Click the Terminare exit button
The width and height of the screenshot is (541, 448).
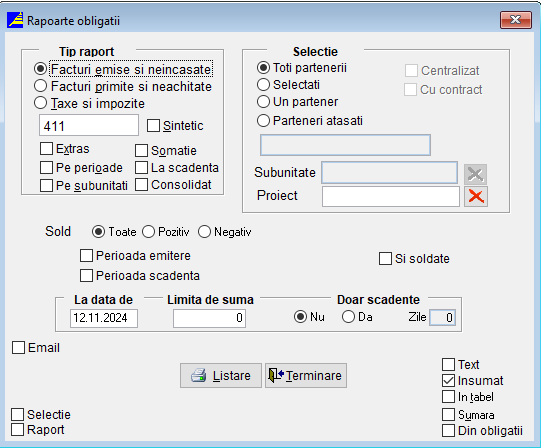coord(306,375)
